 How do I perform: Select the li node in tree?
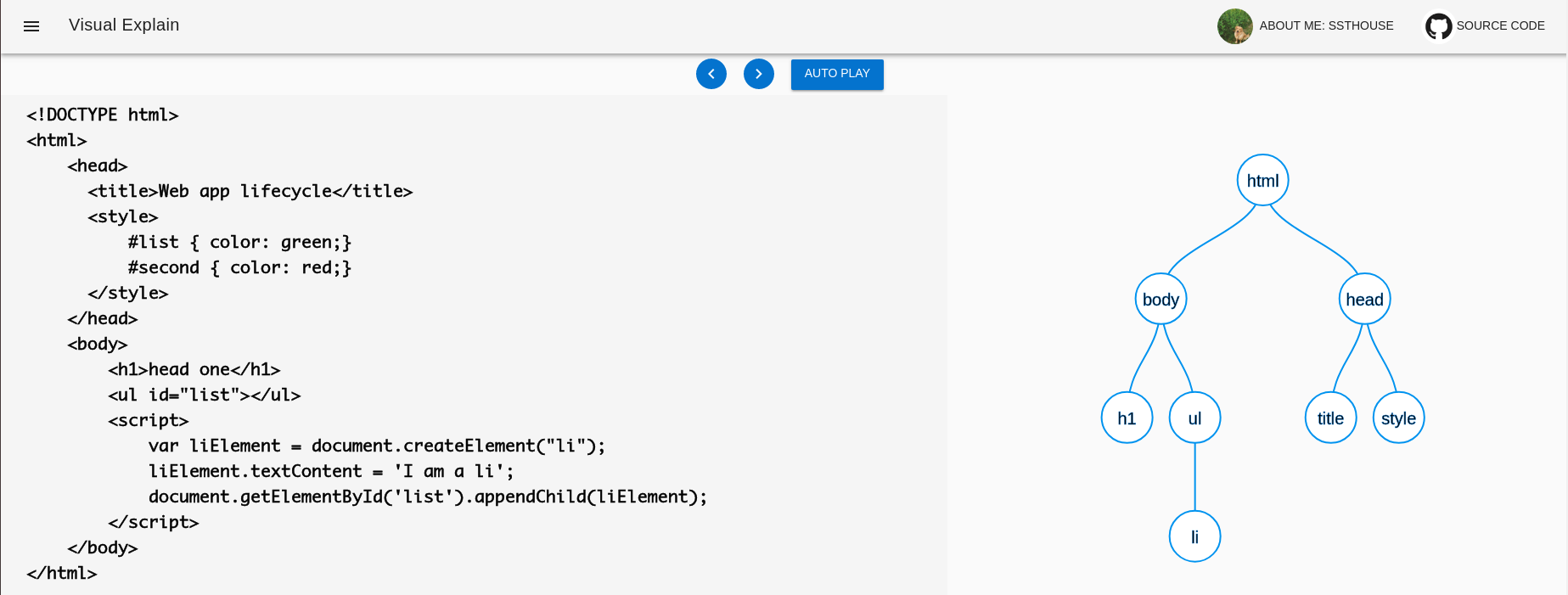(x=1194, y=536)
